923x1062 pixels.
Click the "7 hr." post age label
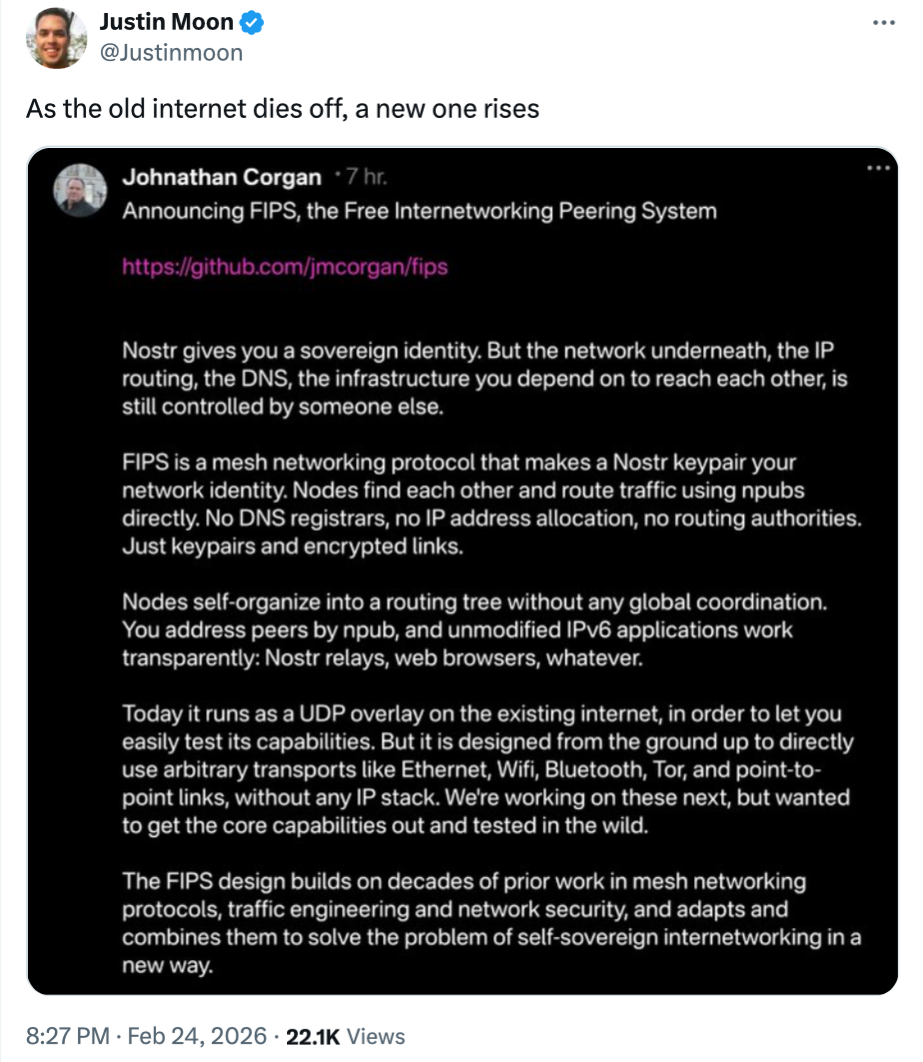point(364,178)
